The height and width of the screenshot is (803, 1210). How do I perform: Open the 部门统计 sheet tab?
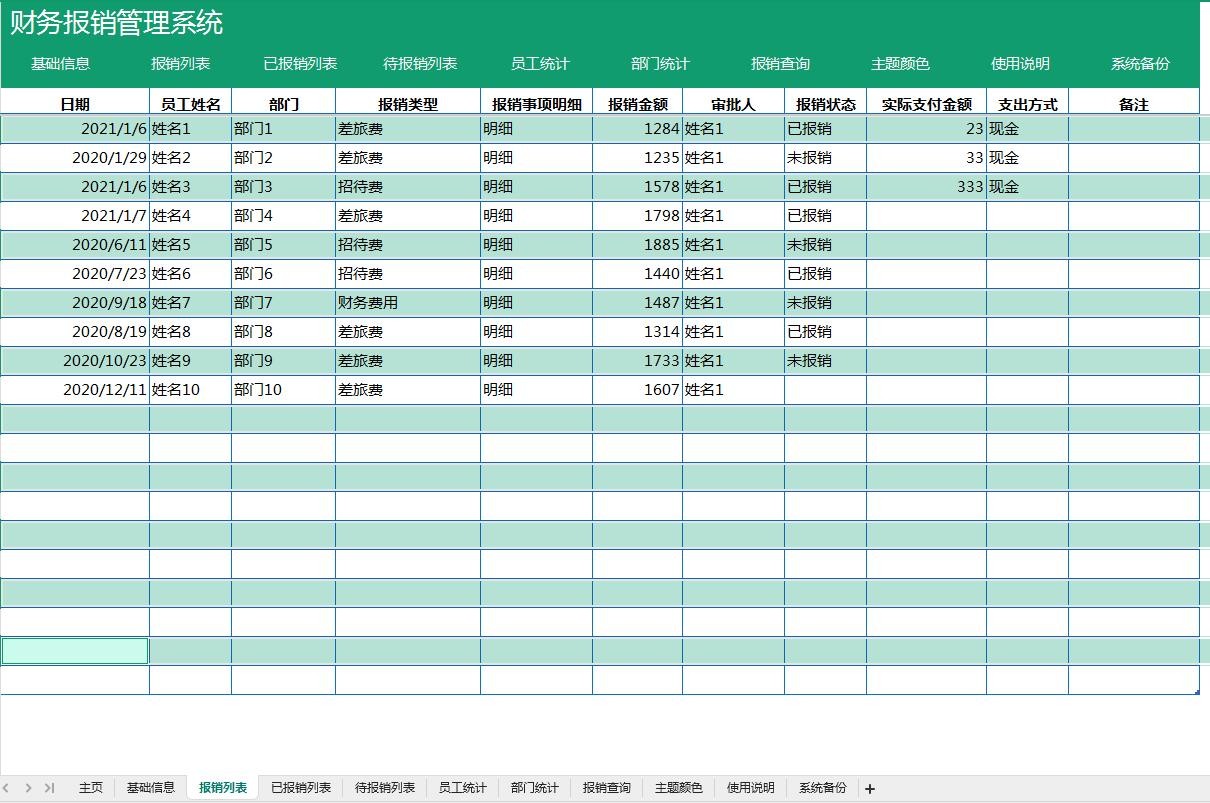(x=535, y=788)
